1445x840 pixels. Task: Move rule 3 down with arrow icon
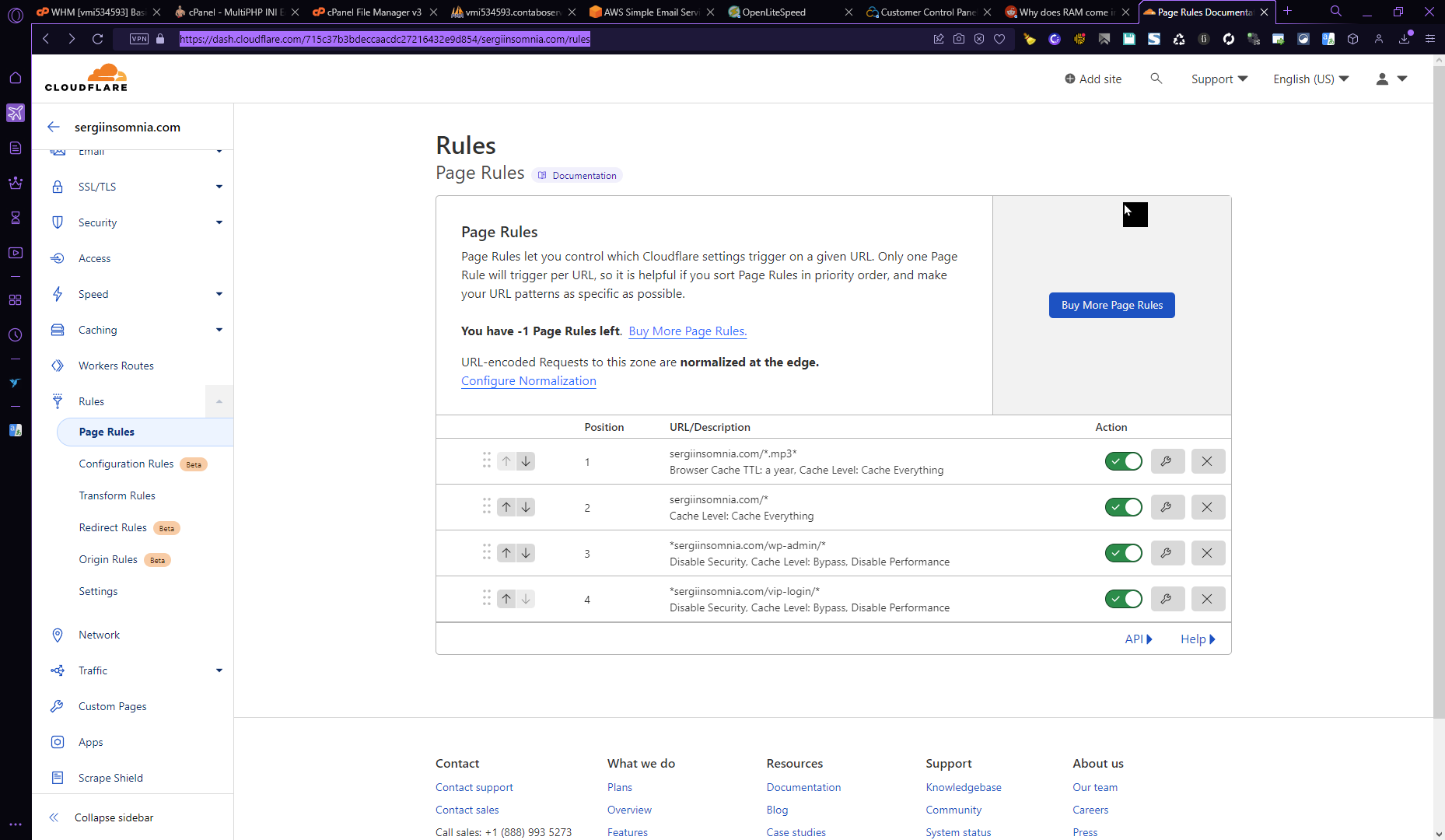527,553
